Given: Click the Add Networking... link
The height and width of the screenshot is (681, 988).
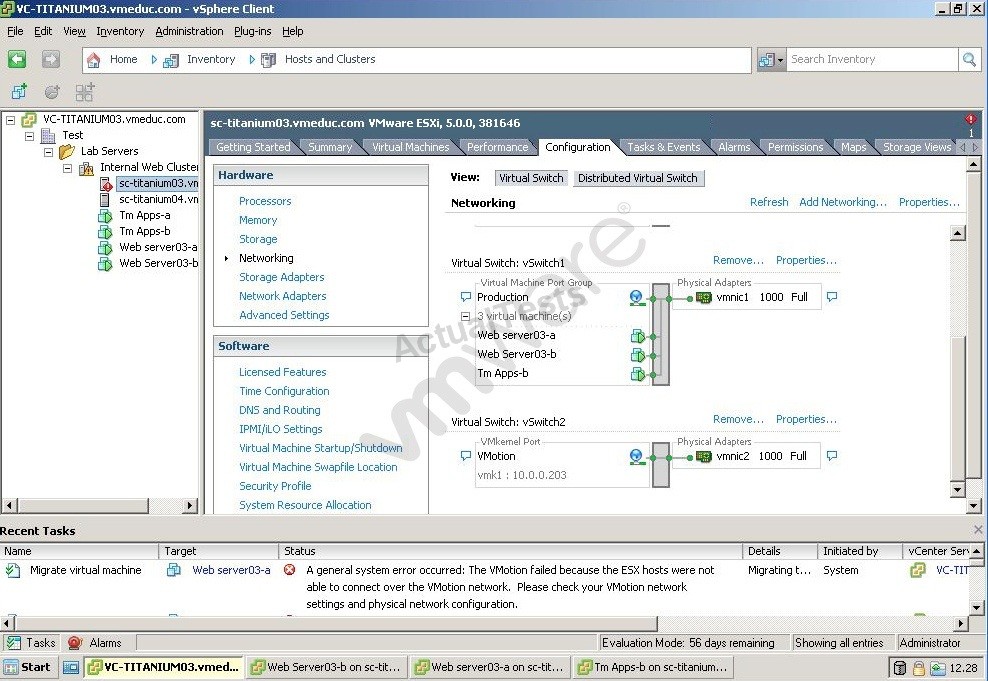Looking at the screenshot, I should click(842, 202).
